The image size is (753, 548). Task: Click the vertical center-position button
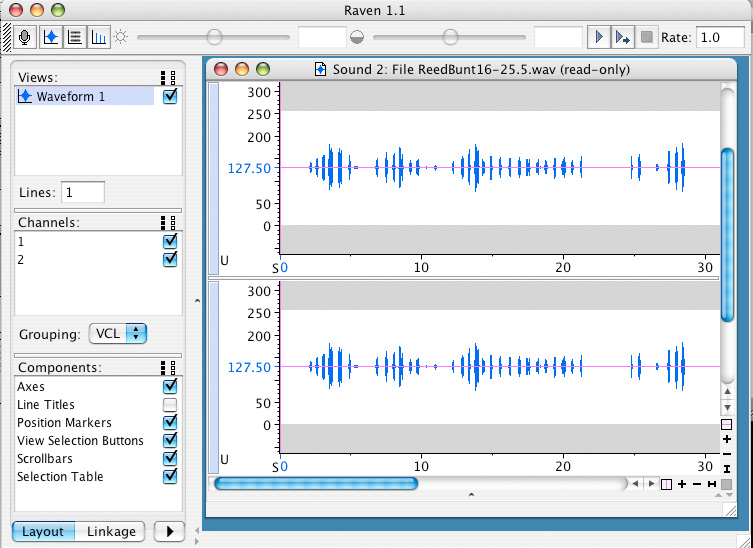point(727,425)
